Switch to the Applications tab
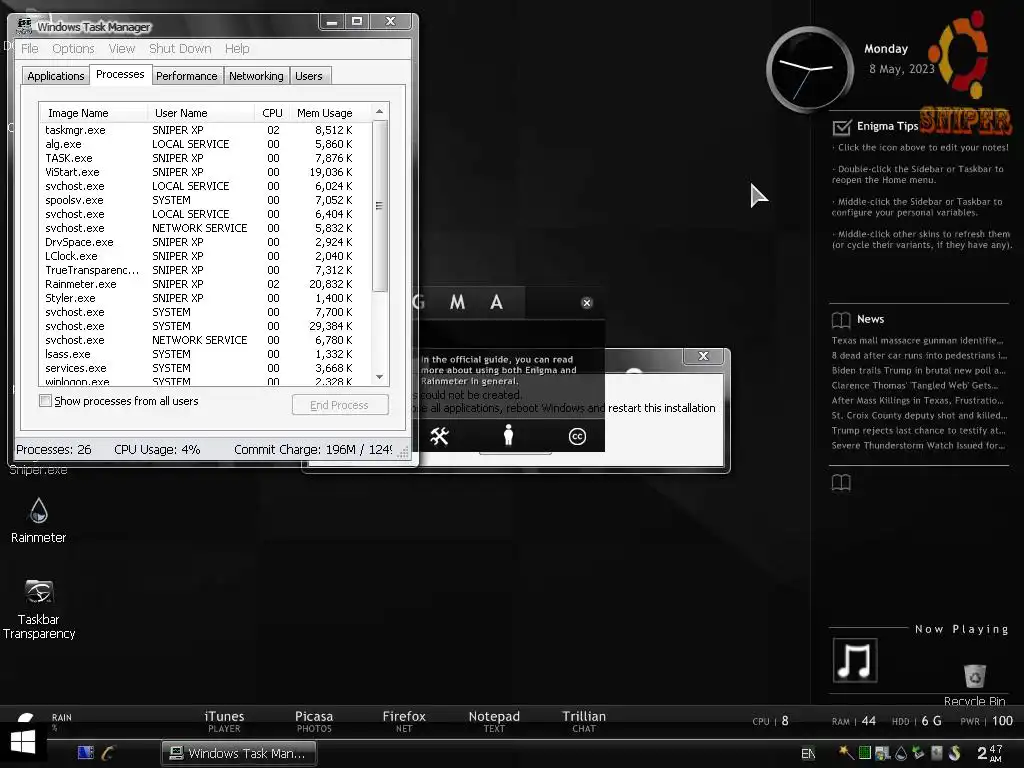Screen dimensions: 1024x768 click(x=56, y=76)
